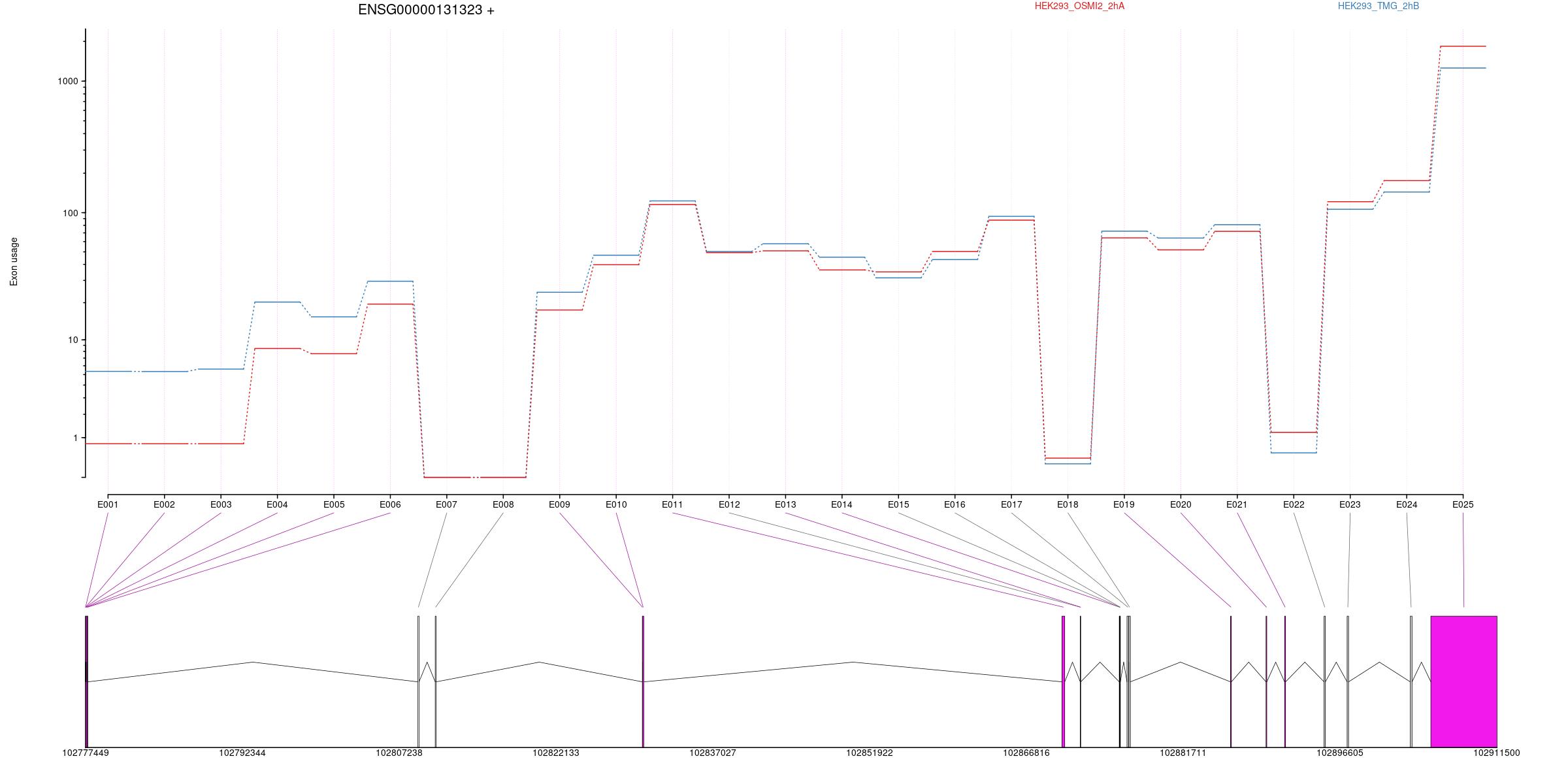The image size is (1568, 784).
Task: Click the y-axis tick label 1000
Action: pos(68,81)
